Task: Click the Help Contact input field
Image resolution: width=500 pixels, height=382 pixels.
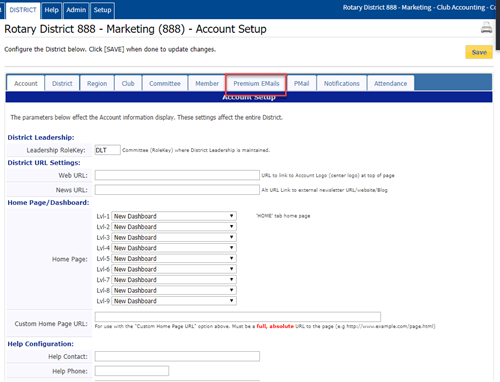Action: tap(177, 356)
